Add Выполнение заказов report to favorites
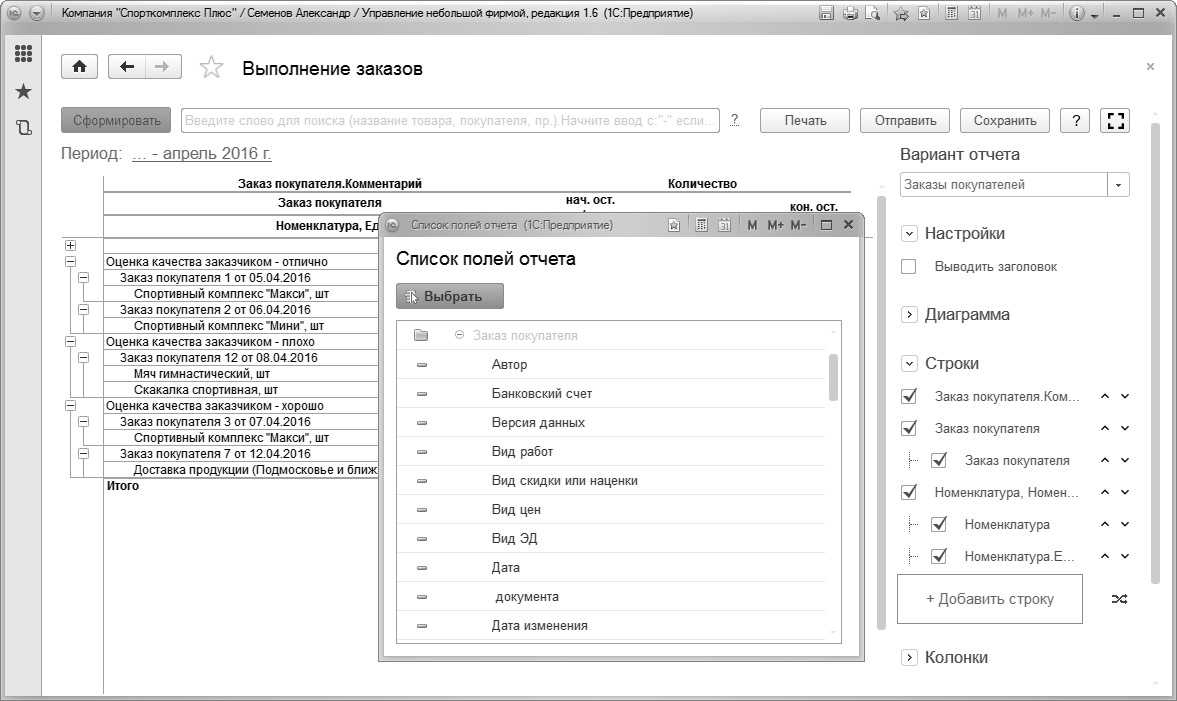1177x701 pixels. (x=211, y=68)
